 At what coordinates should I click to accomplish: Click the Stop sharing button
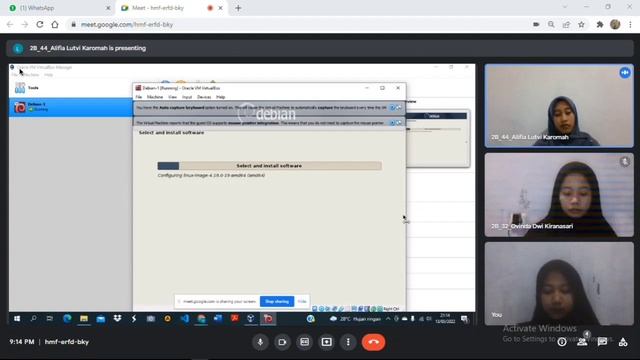(x=277, y=301)
